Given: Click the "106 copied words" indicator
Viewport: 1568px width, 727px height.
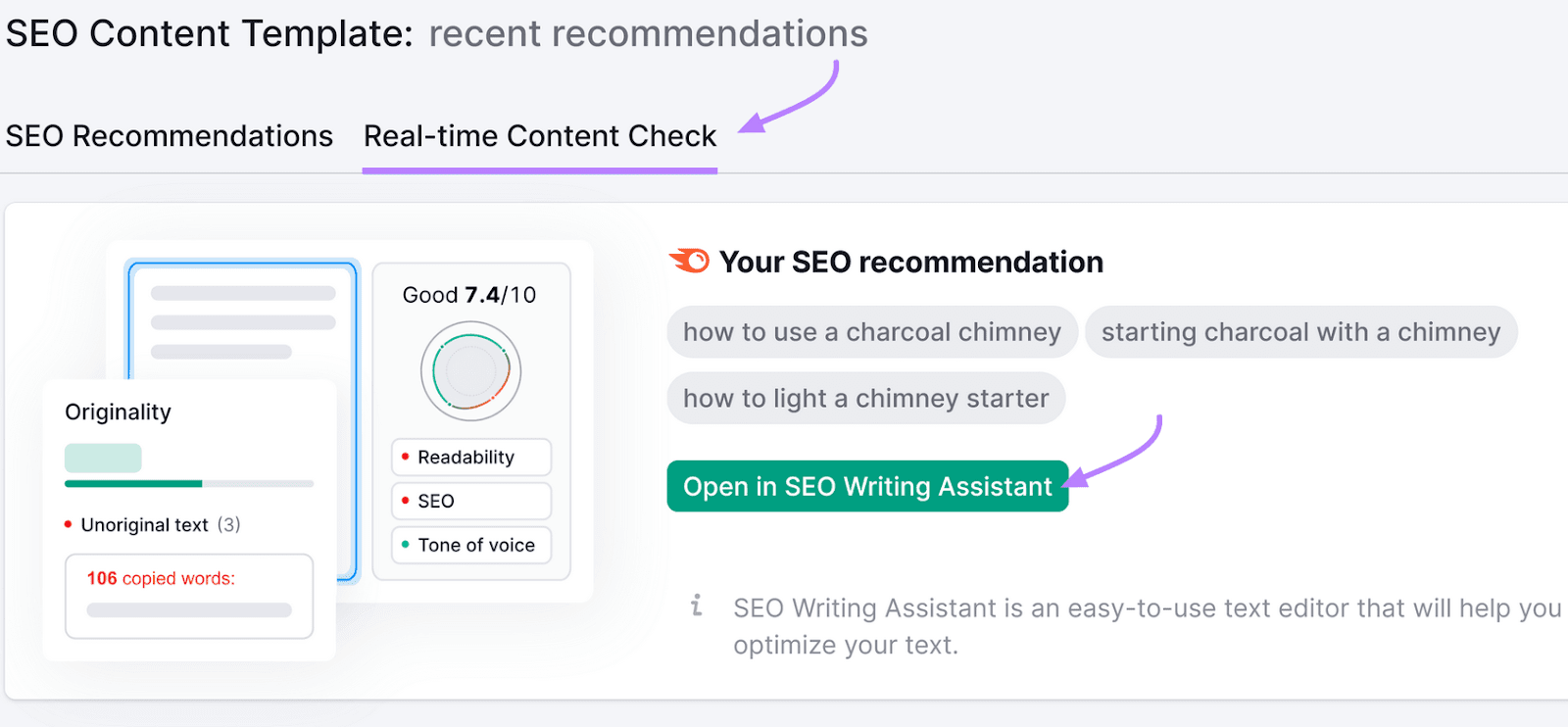Looking at the screenshot, I should click(163, 578).
